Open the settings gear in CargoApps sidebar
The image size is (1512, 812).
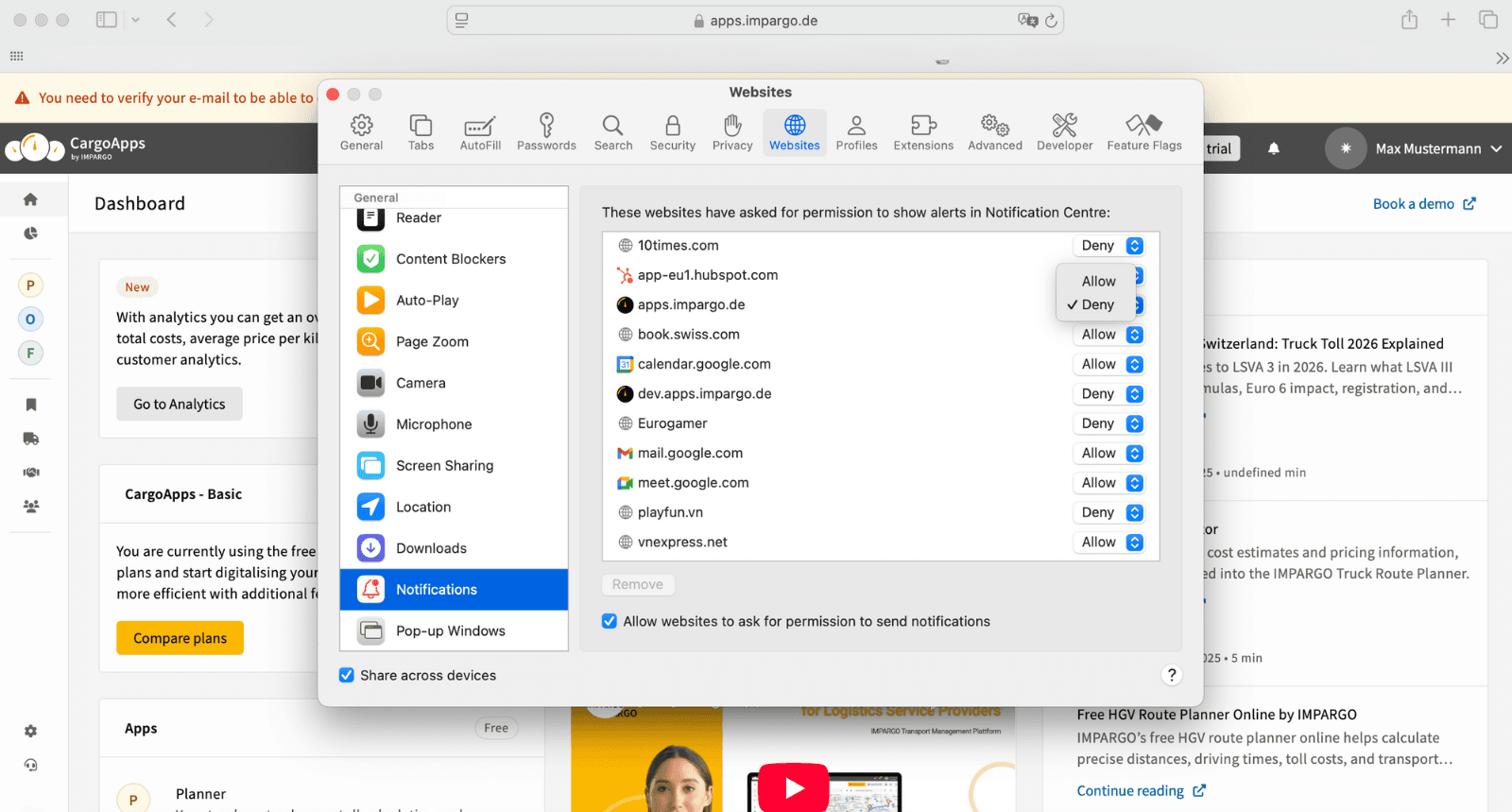[x=30, y=731]
